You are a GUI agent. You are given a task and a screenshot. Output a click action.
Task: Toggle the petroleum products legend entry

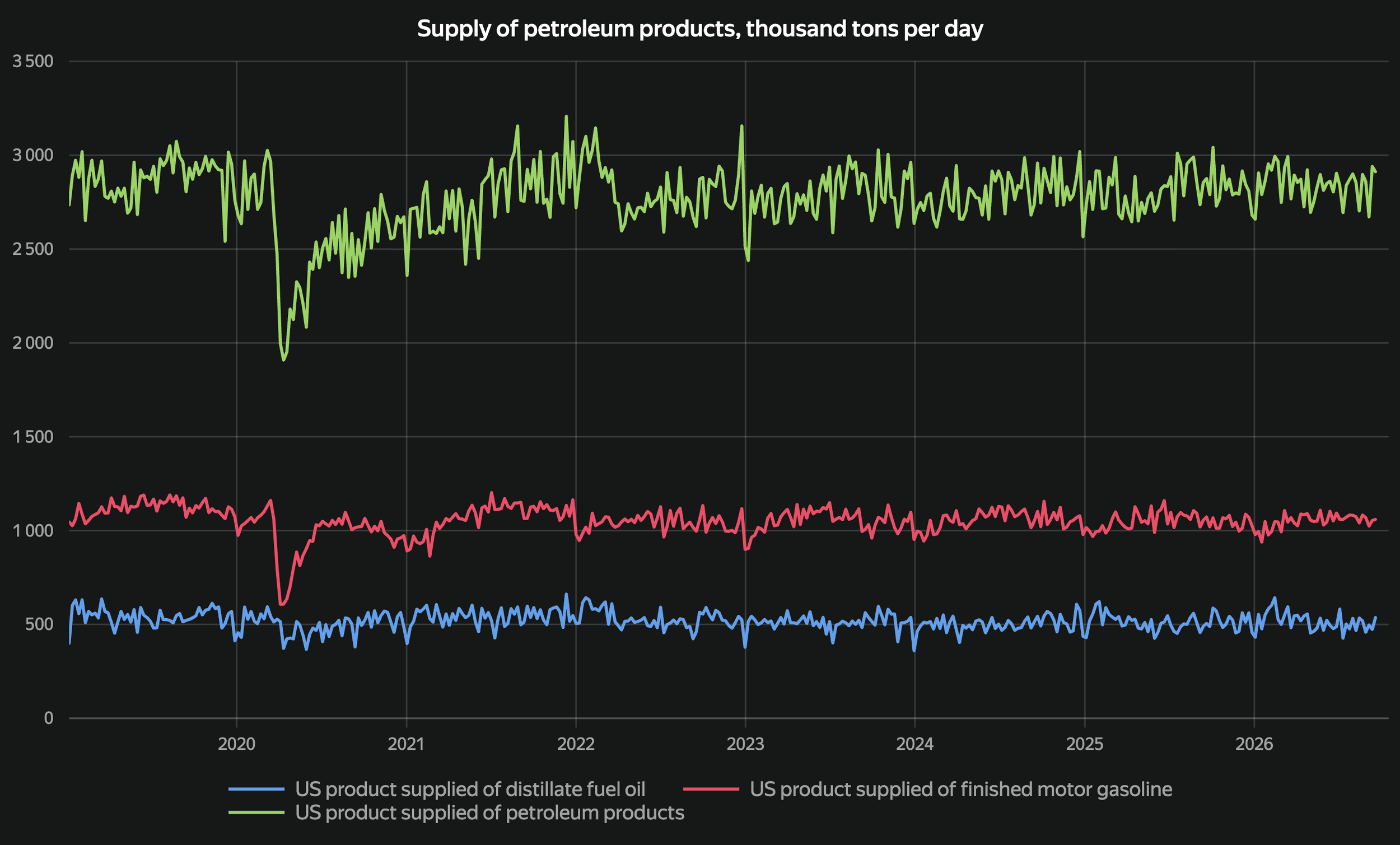click(456, 813)
